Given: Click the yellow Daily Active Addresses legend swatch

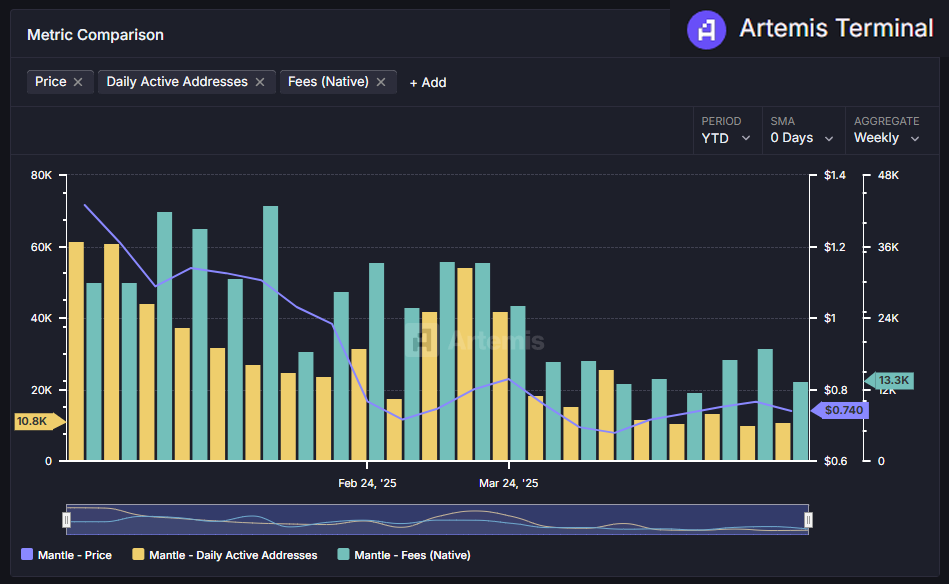Looking at the screenshot, I should pos(138,554).
